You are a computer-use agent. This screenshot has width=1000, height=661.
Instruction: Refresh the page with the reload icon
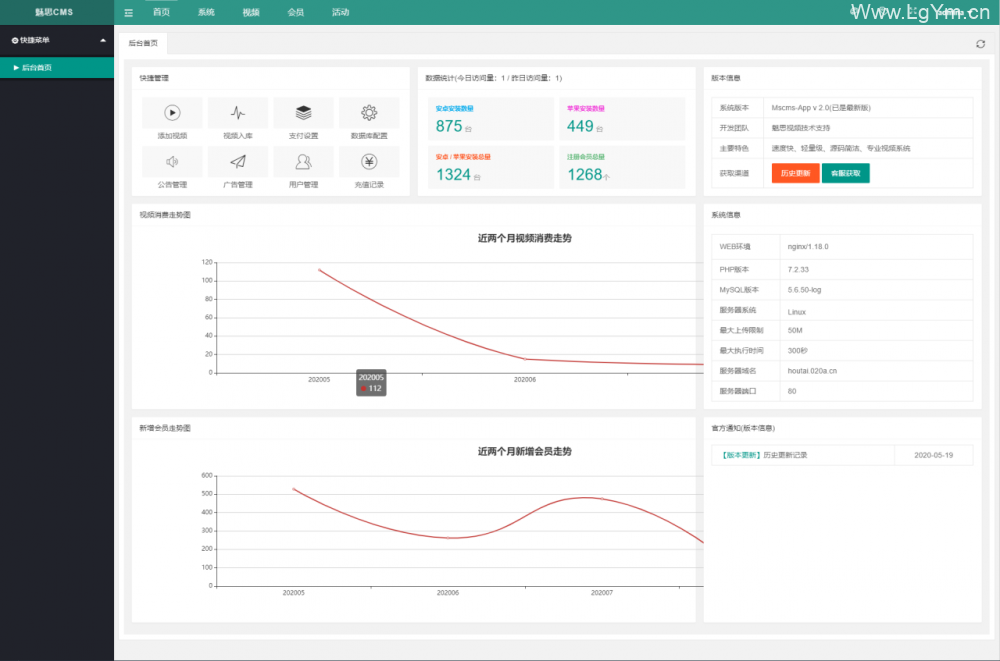point(980,44)
